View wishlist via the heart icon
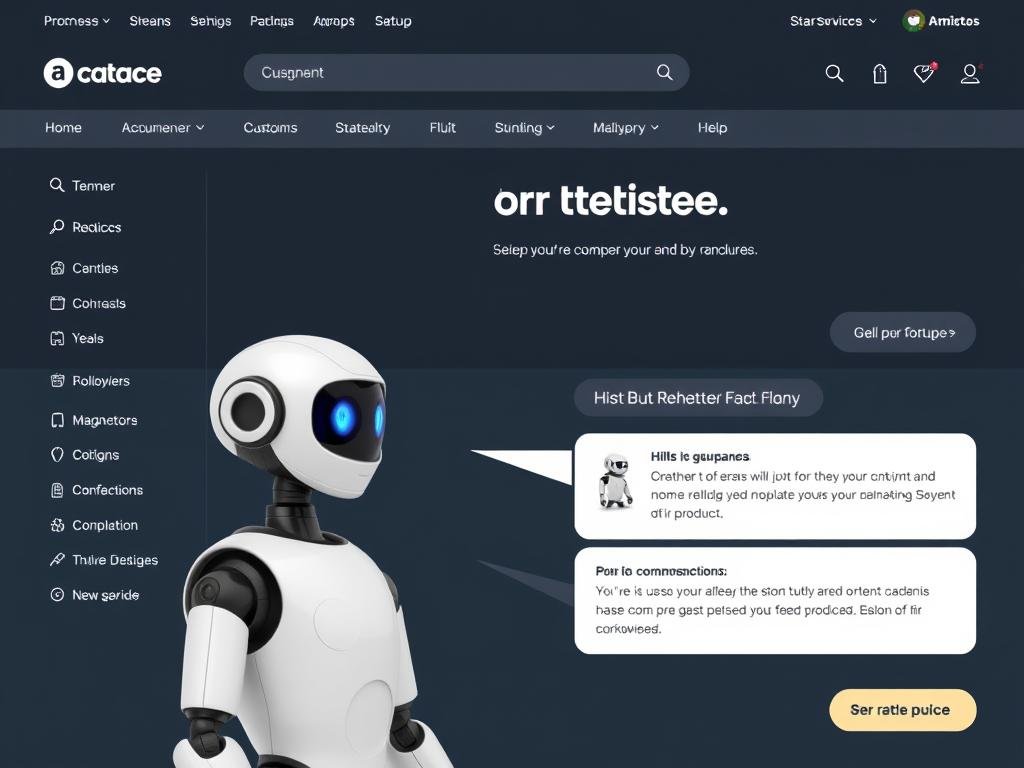The height and width of the screenshot is (768, 1024). click(x=924, y=72)
